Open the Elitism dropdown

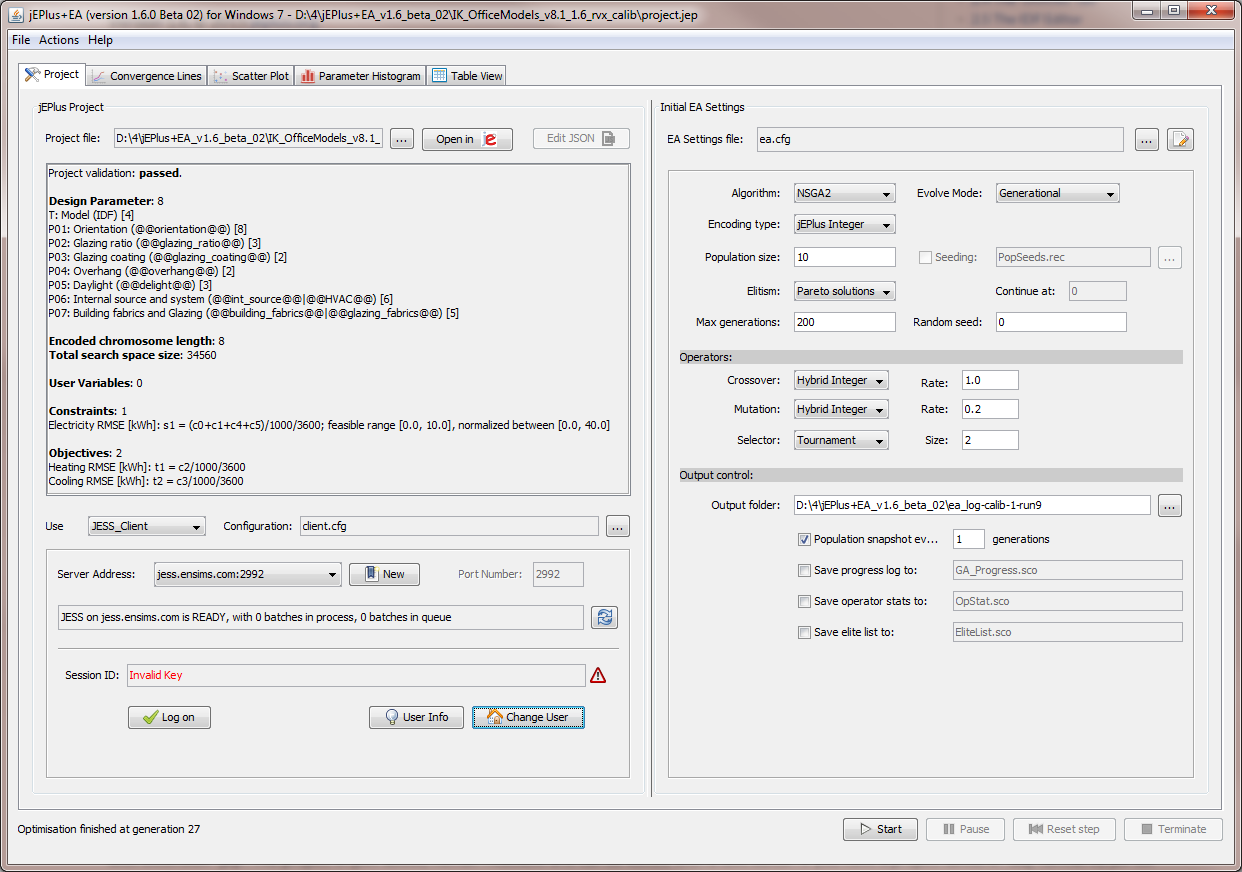844,292
